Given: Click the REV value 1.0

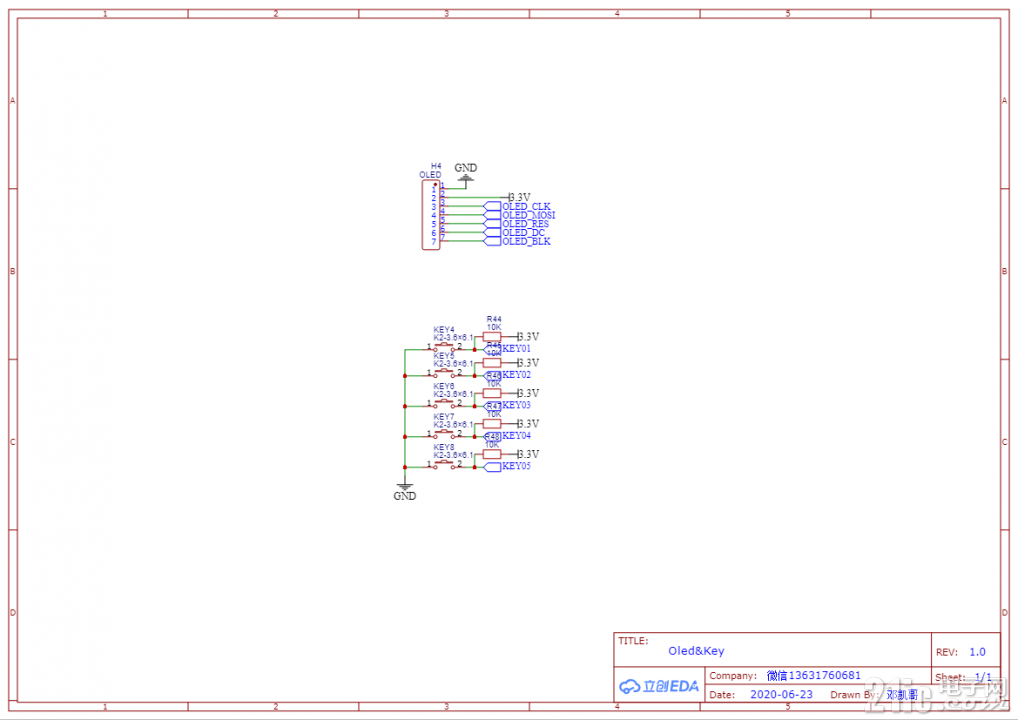Looking at the screenshot, I should 977,652.
